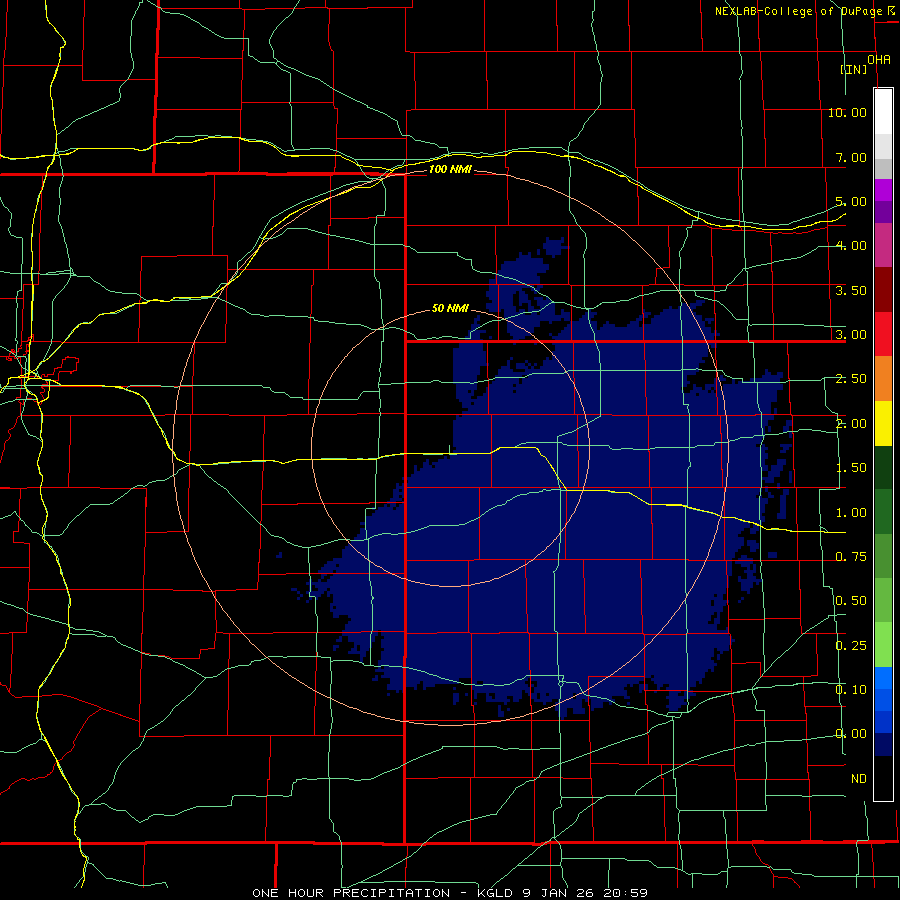Image resolution: width=900 pixels, height=900 pixels.
Task: Click the 0.75 legend value
Action: pyautogui.click(x=851, y=557)
